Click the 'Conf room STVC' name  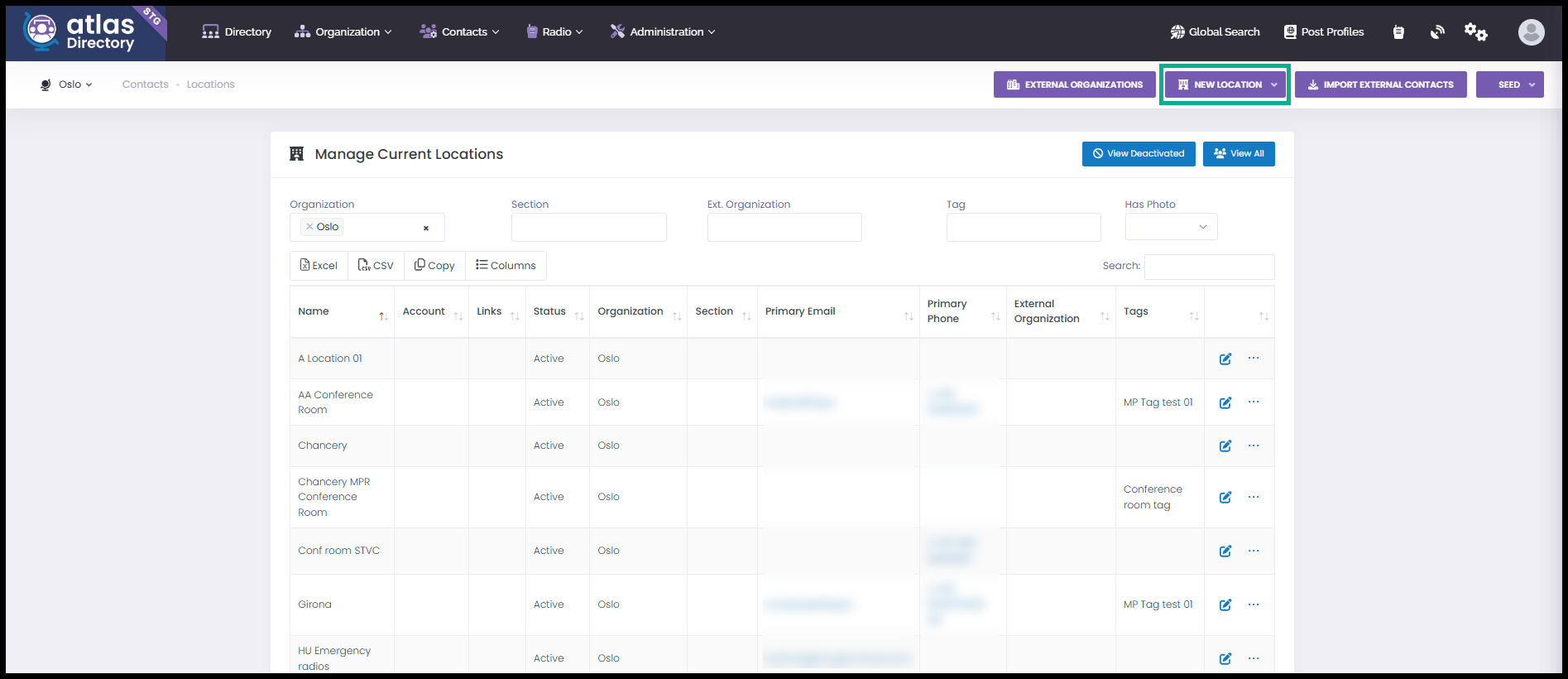339,551
